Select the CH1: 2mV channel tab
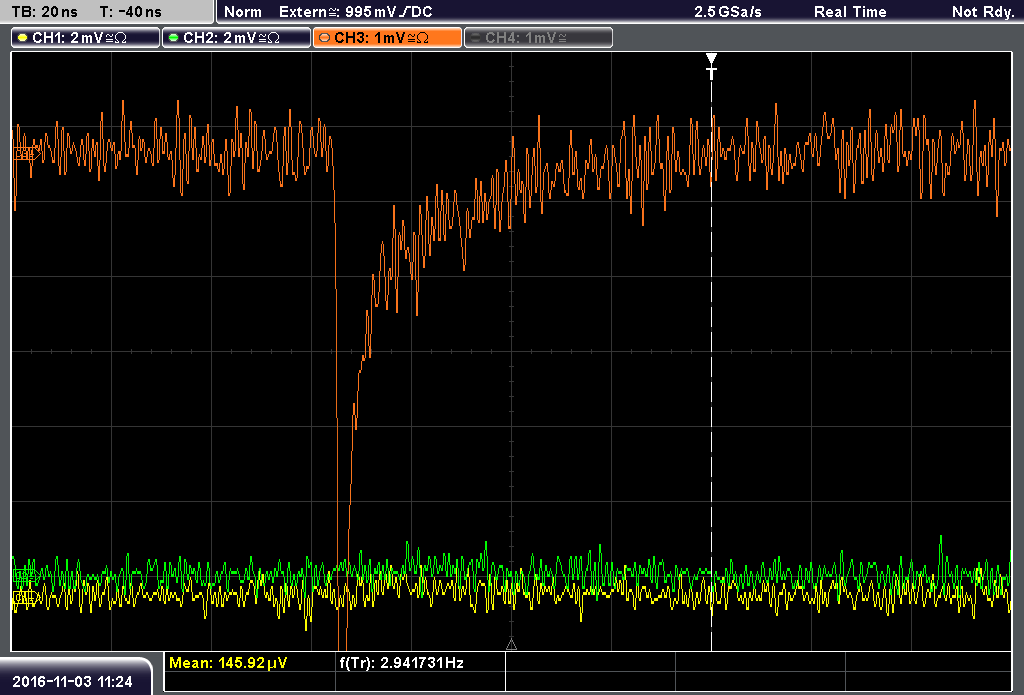The image size is (1024, 695). pos(86,38)
